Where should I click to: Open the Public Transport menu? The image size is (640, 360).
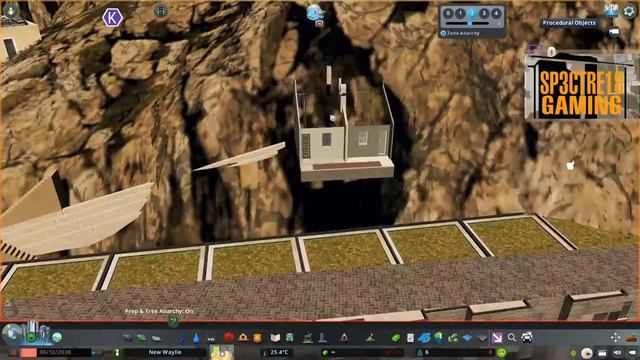290,338
